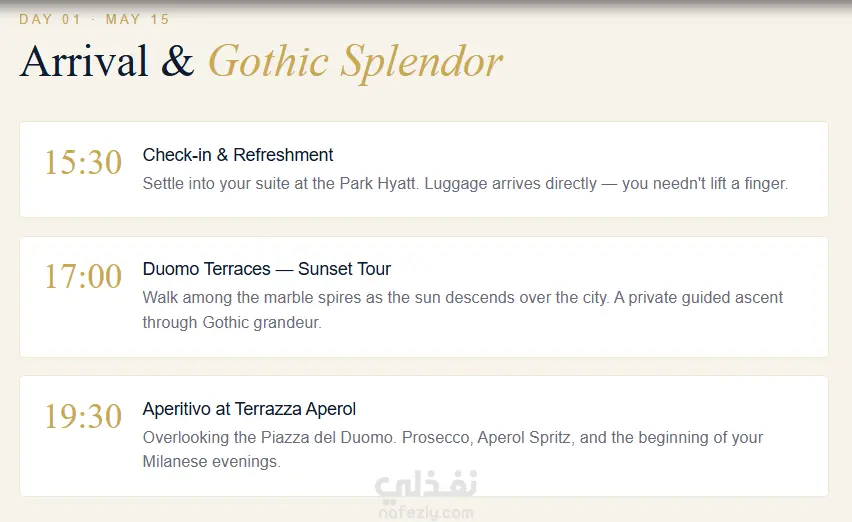The image size is (852, 522).
Task: Click the 19:30 time label
Action: tap(83, 417)
